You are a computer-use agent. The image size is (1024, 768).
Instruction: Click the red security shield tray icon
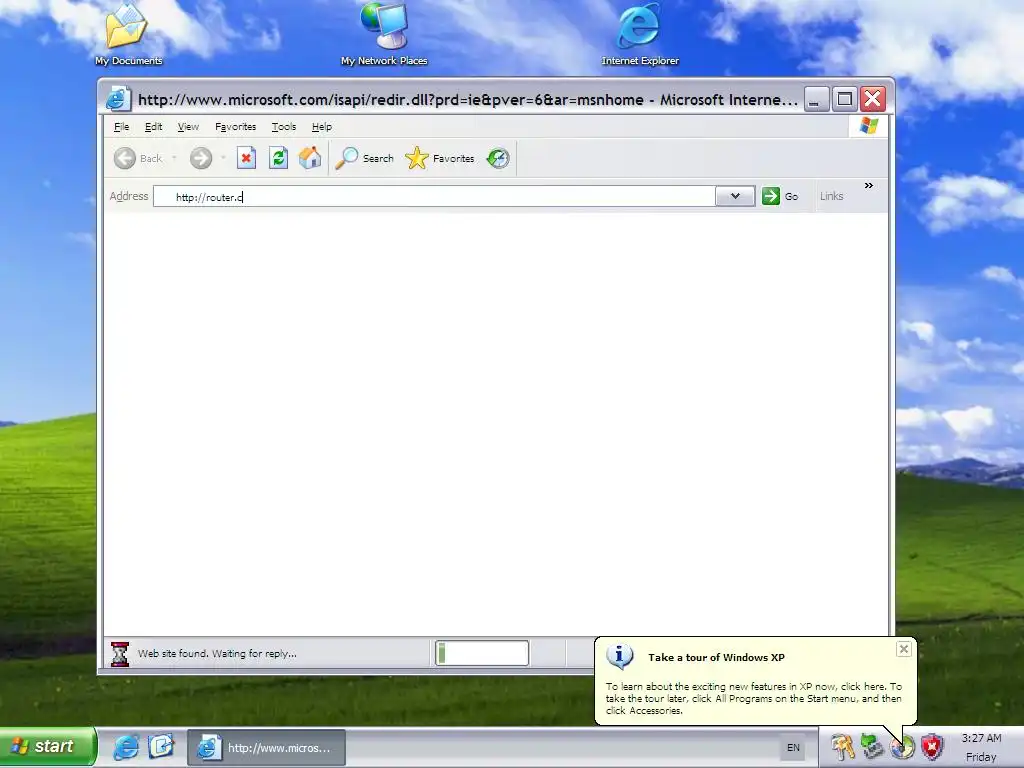tap(932, 747)
